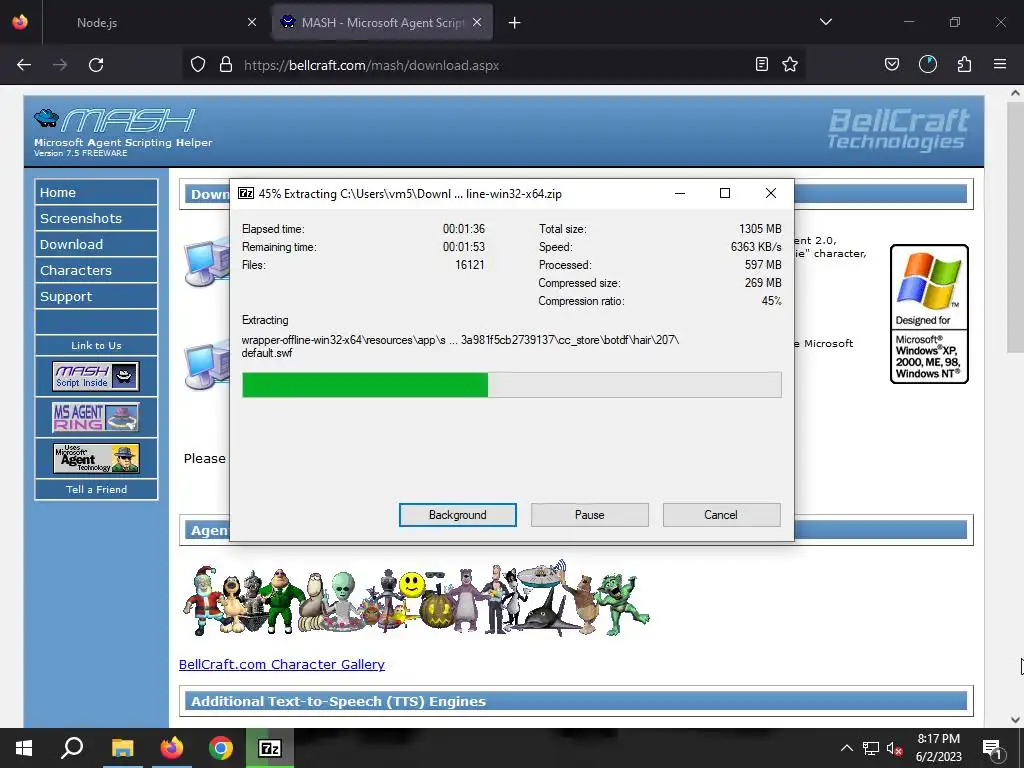The width and height of the screenshot is (1024, 768).
Task: Click the Additional Text-to-Speech Engines heading
Action: 338,701
